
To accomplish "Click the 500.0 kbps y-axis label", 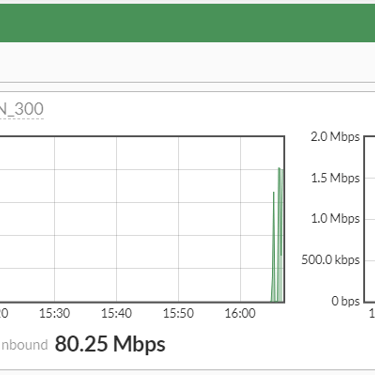I will pos(331,260).
